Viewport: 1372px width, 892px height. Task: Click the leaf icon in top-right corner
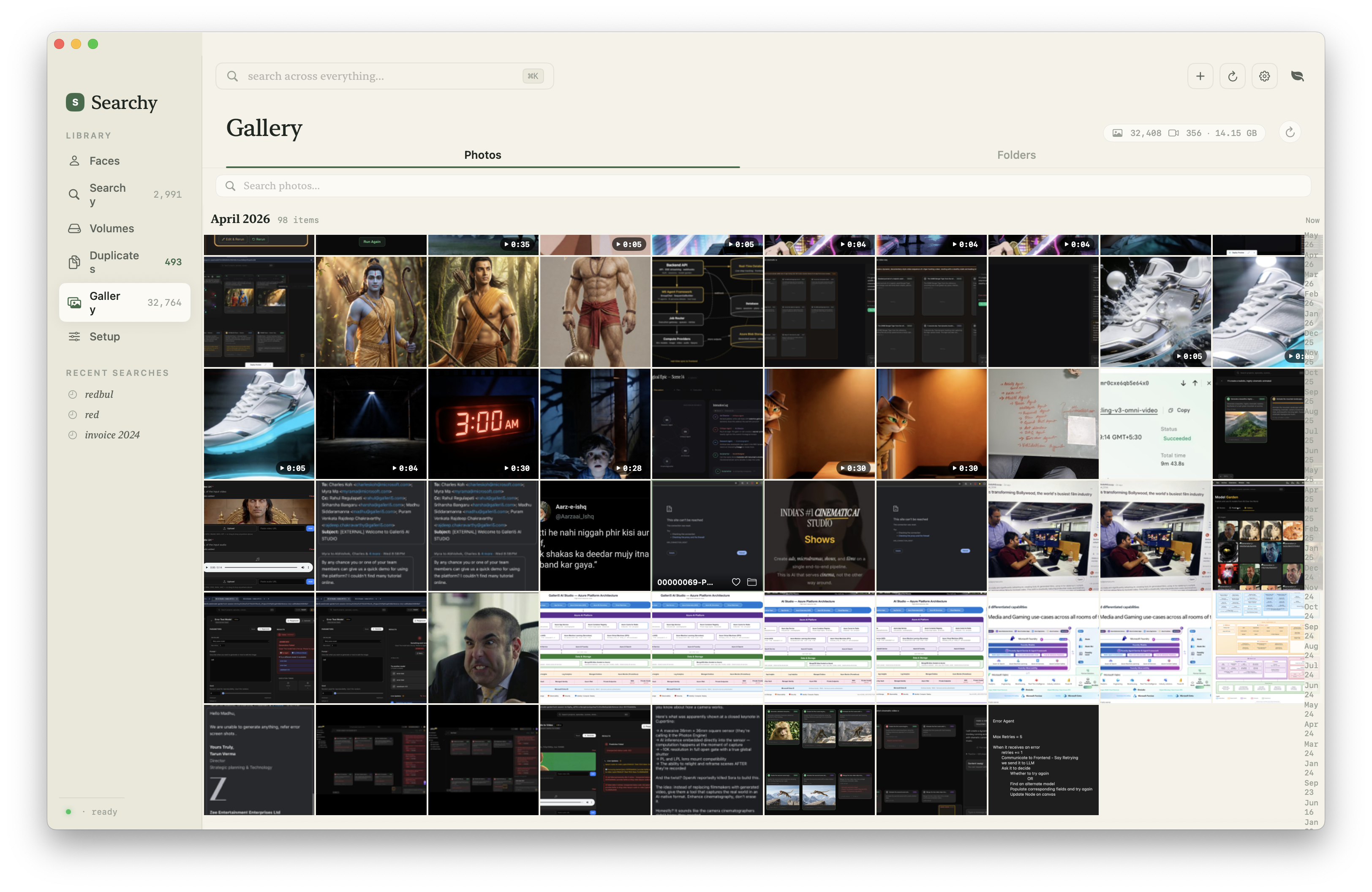(x=1298, y=76)
